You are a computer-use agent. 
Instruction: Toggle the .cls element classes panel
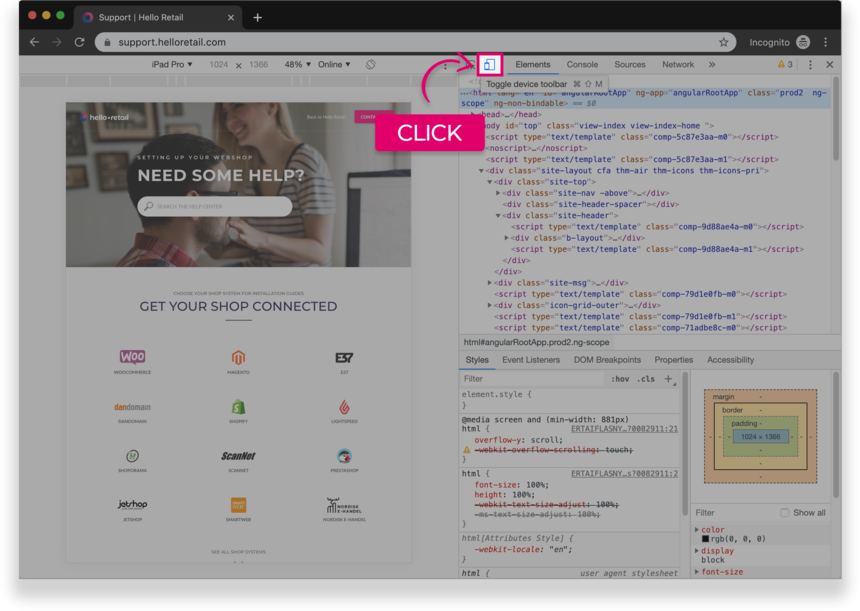click(x=646, y=379)
